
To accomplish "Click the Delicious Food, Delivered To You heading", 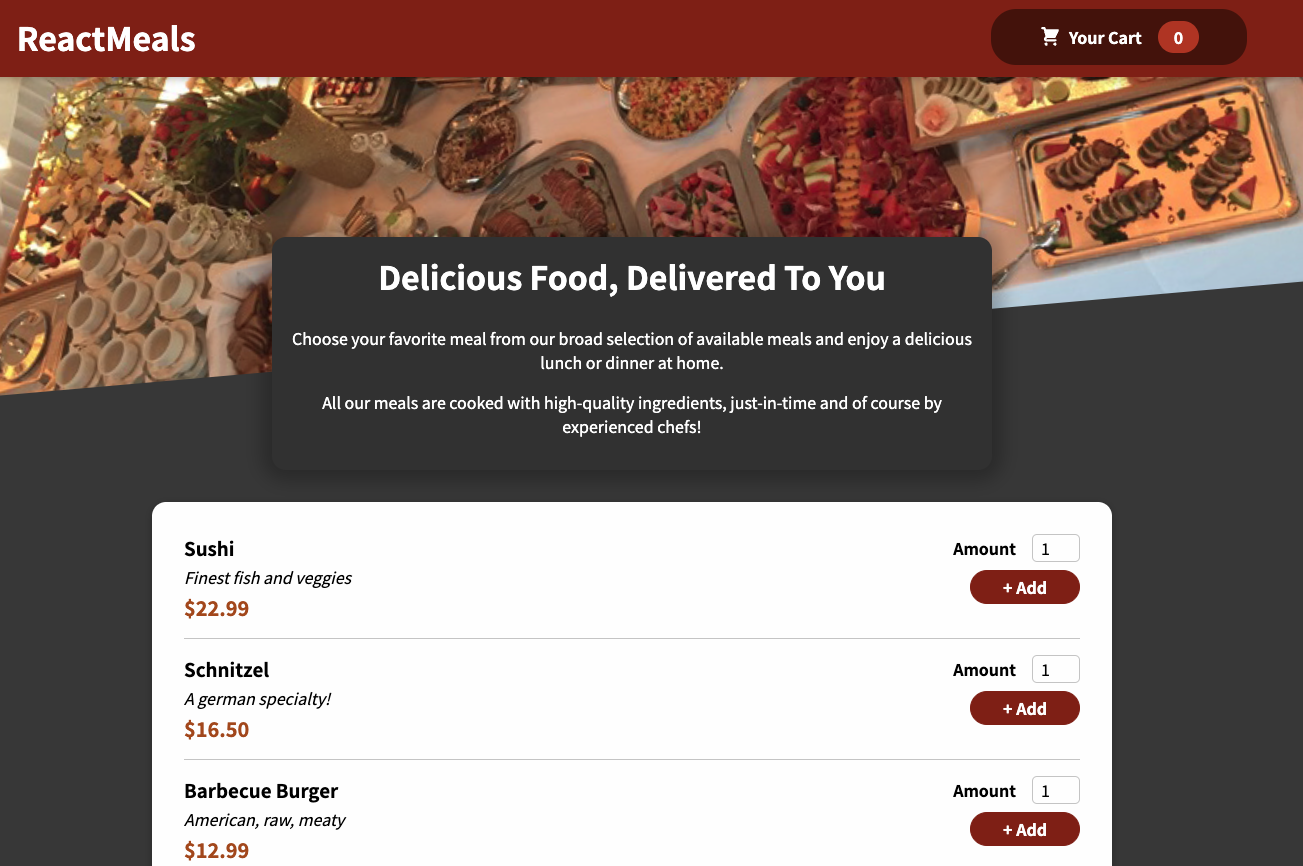I will (x=632, y=277).
